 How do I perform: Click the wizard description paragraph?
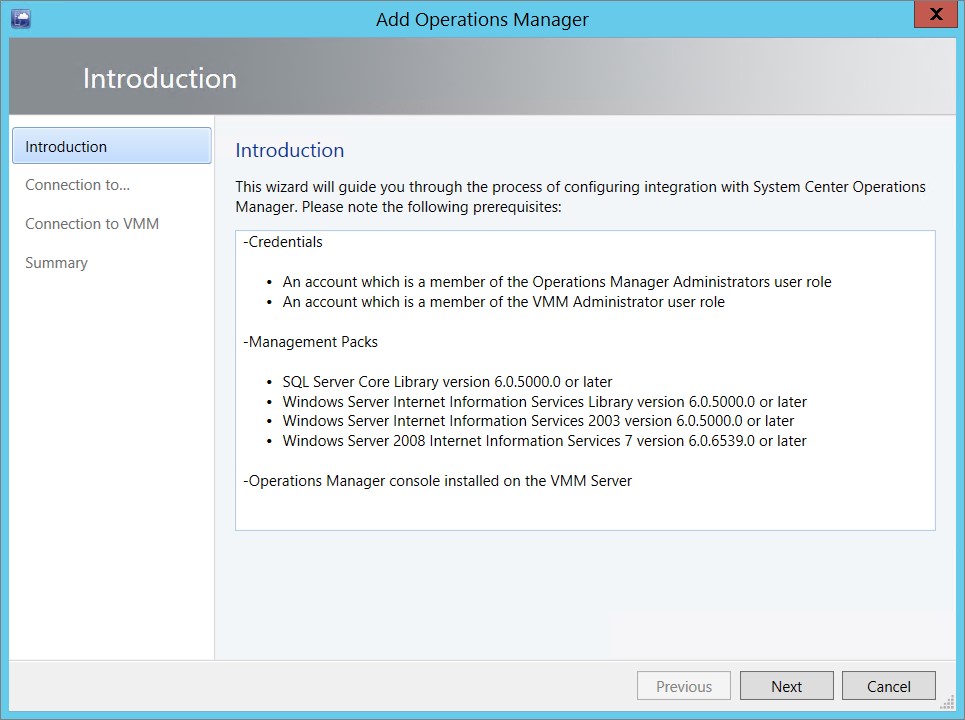coord(580,196)
